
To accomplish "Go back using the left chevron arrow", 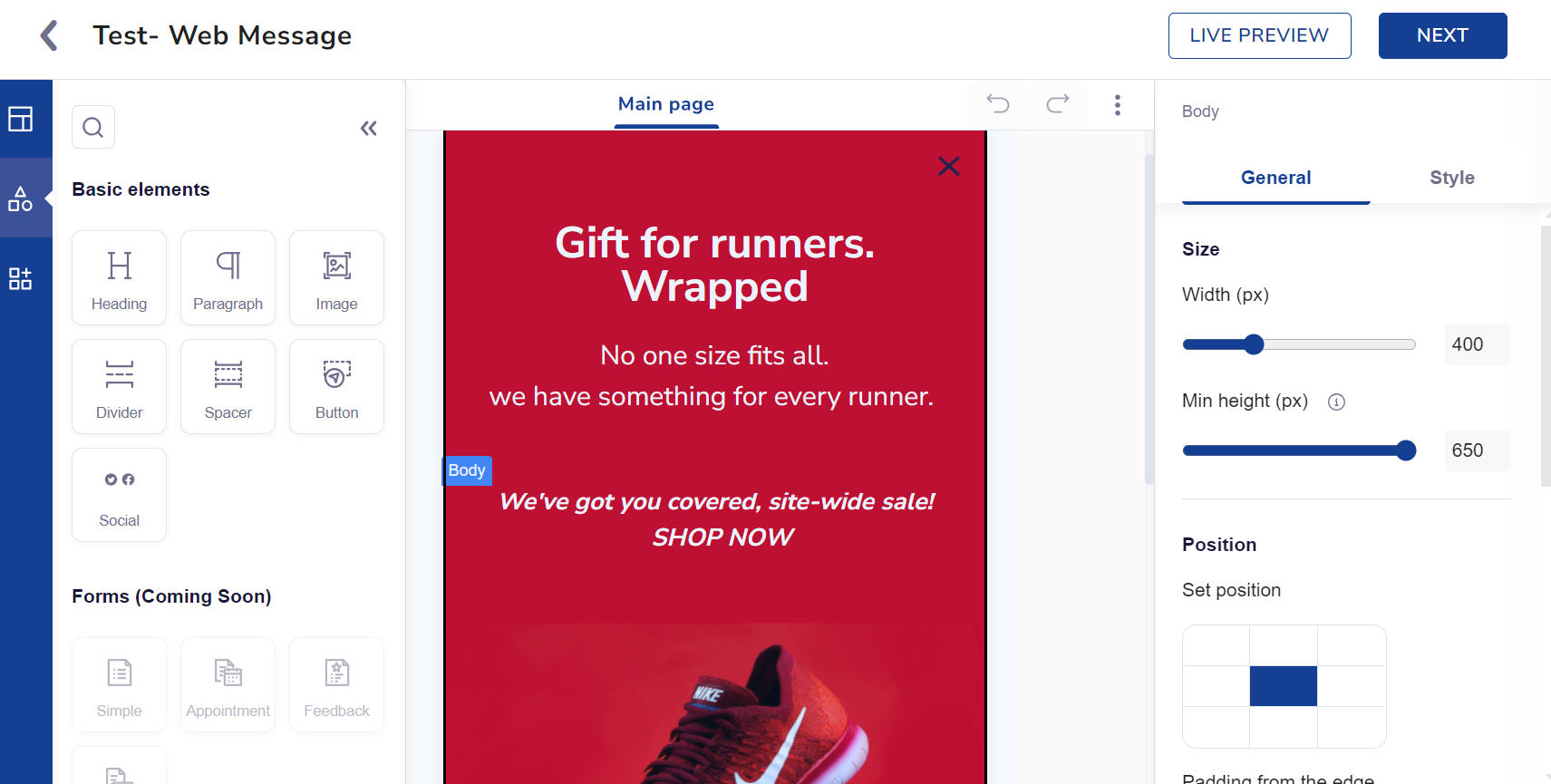I will 49,35.
